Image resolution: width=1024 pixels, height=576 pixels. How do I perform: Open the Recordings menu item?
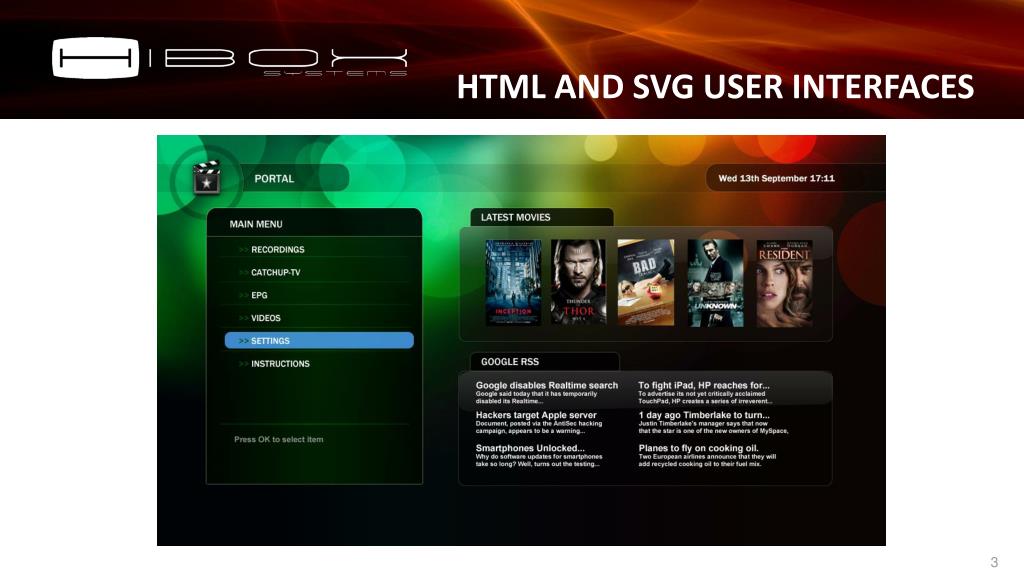(278, 249)
